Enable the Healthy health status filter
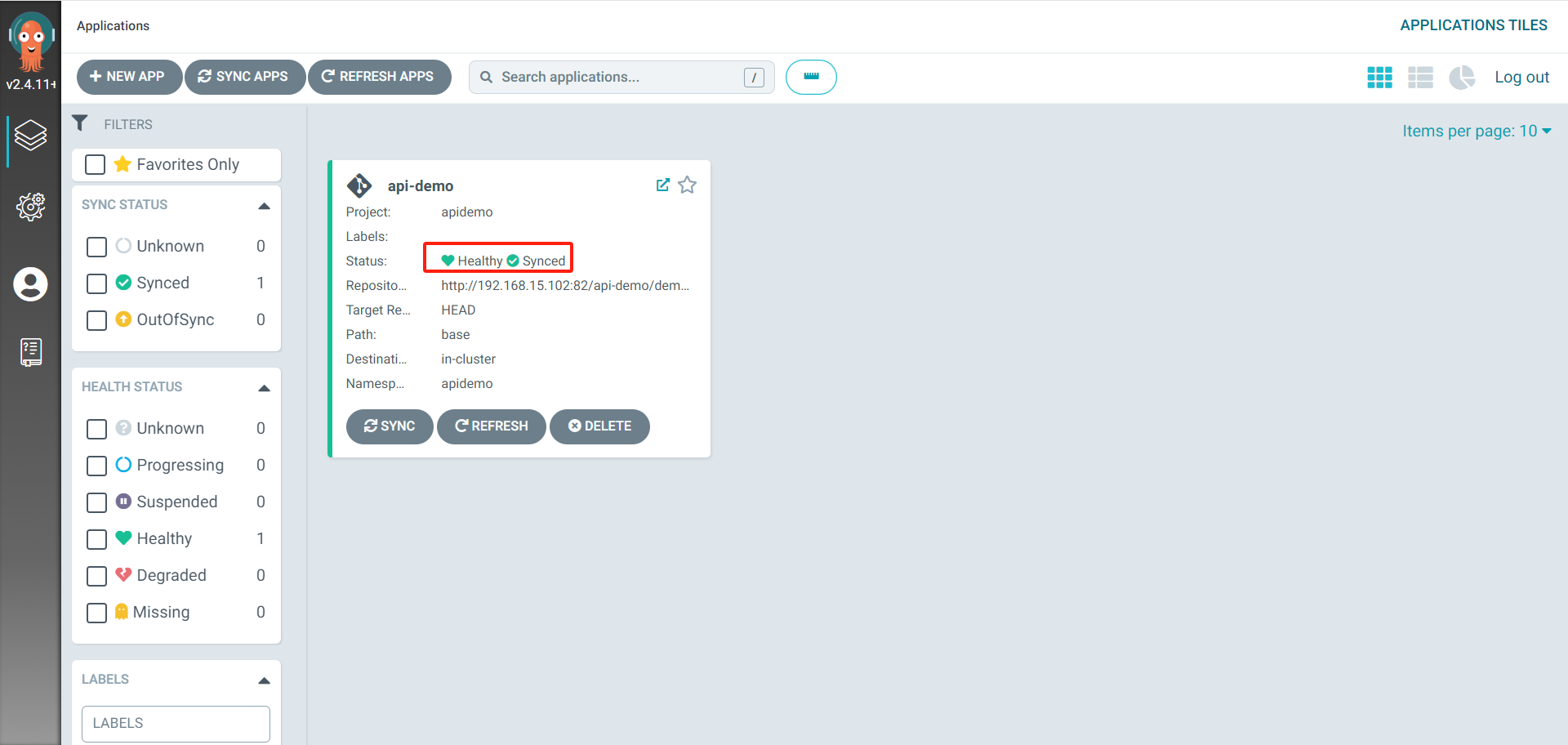The height and width of the screenshot is (745, 1568). tap(96, 539)
